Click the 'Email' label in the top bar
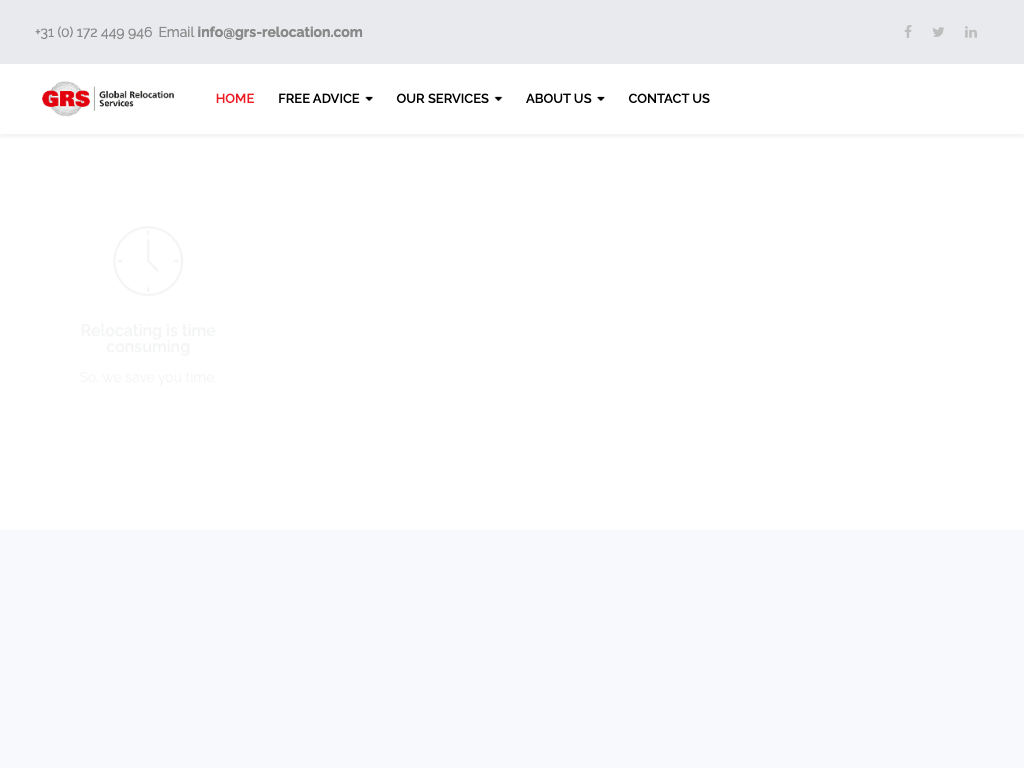 pyautogui.click(x=176, y=32)
